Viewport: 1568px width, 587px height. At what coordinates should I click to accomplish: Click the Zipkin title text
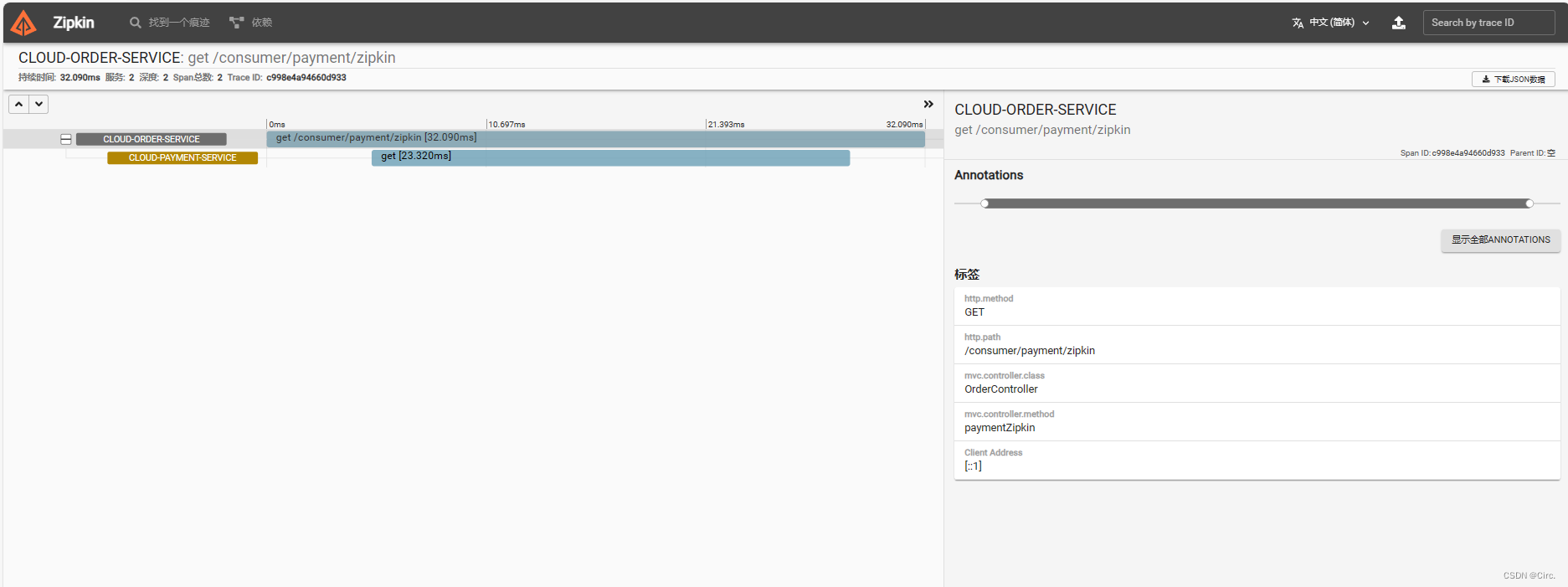coord(74,23)
